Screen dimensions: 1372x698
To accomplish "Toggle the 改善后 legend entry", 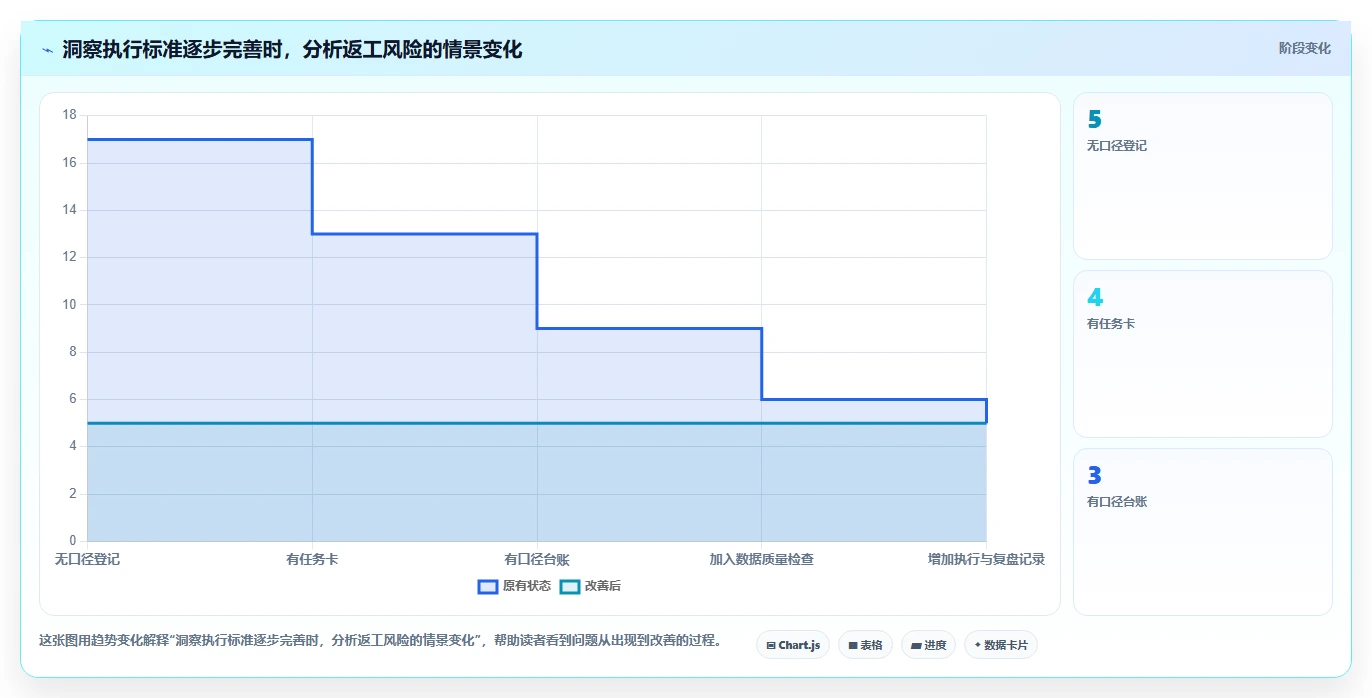I will [590, 586].
